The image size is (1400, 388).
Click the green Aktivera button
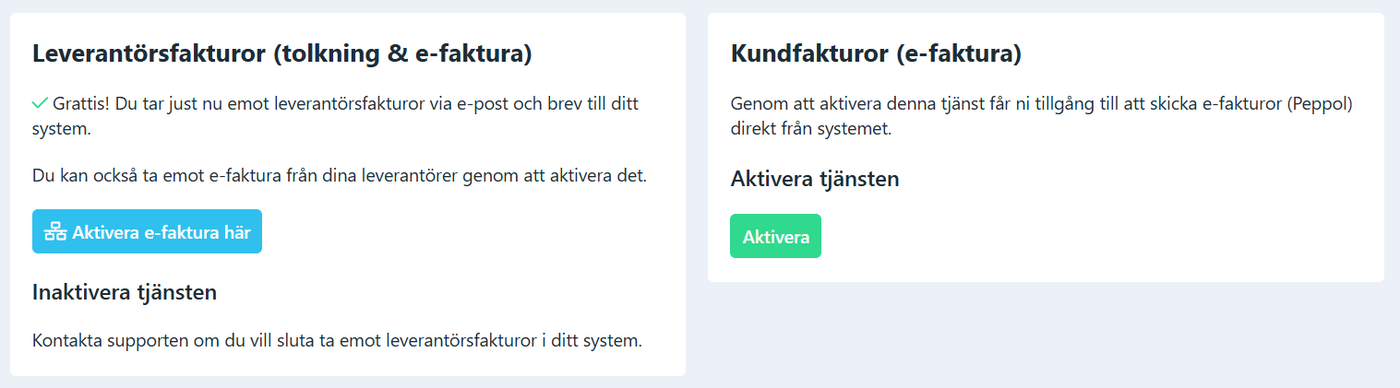(776, 236)
